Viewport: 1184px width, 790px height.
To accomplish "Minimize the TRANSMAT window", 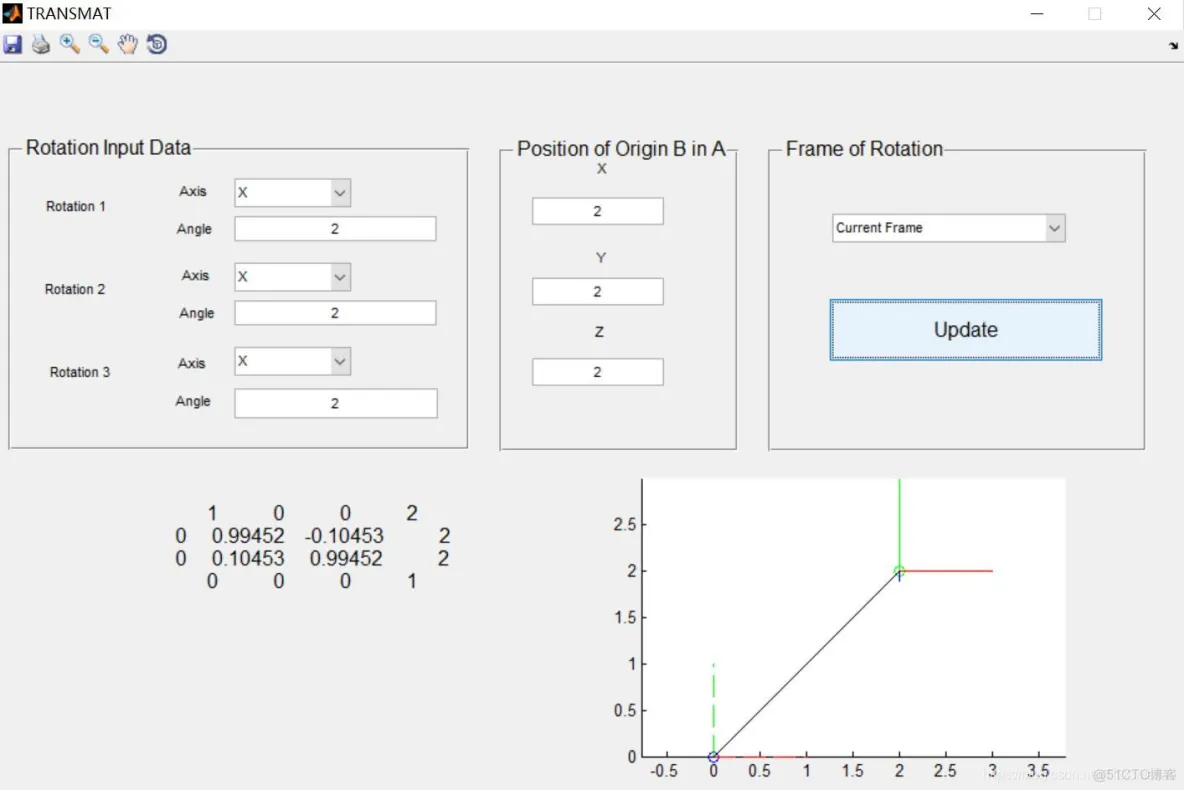I will tap(1037, 14).
